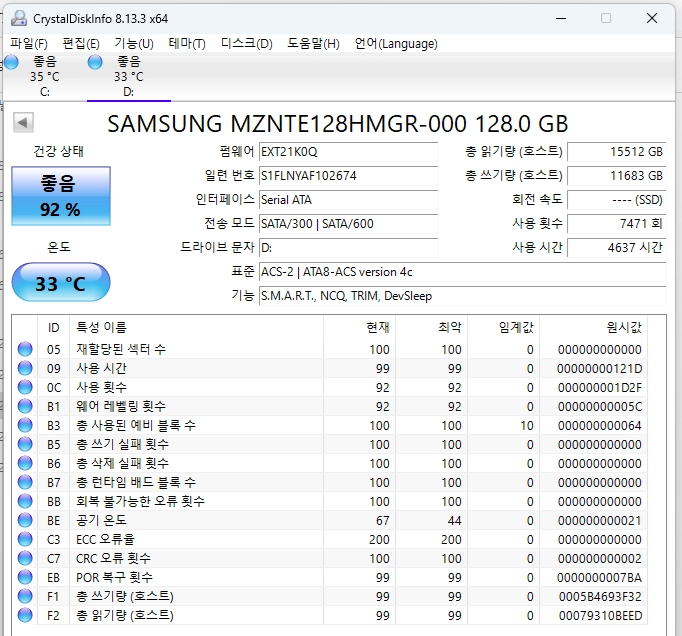This screenshot has height=636, width=682.
Task: Click the status orb for attribute B6
Action: pos(25,463)
